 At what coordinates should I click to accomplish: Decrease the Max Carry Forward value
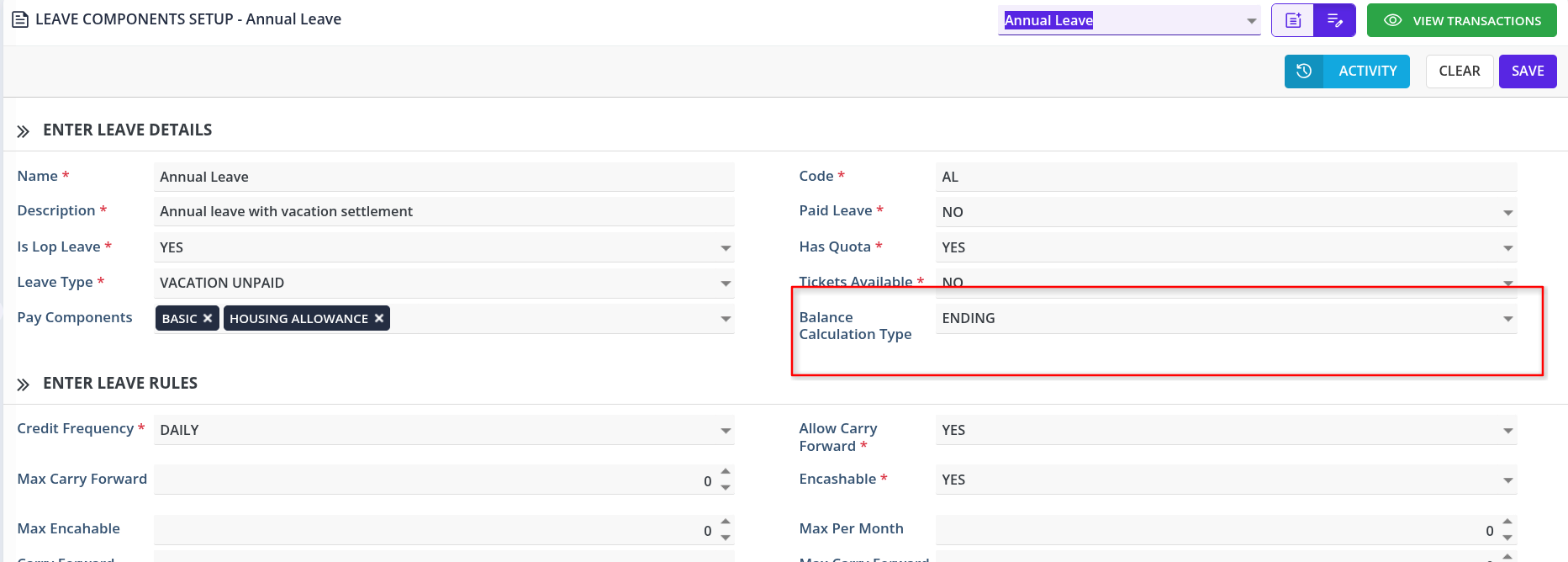coord(726,488)
